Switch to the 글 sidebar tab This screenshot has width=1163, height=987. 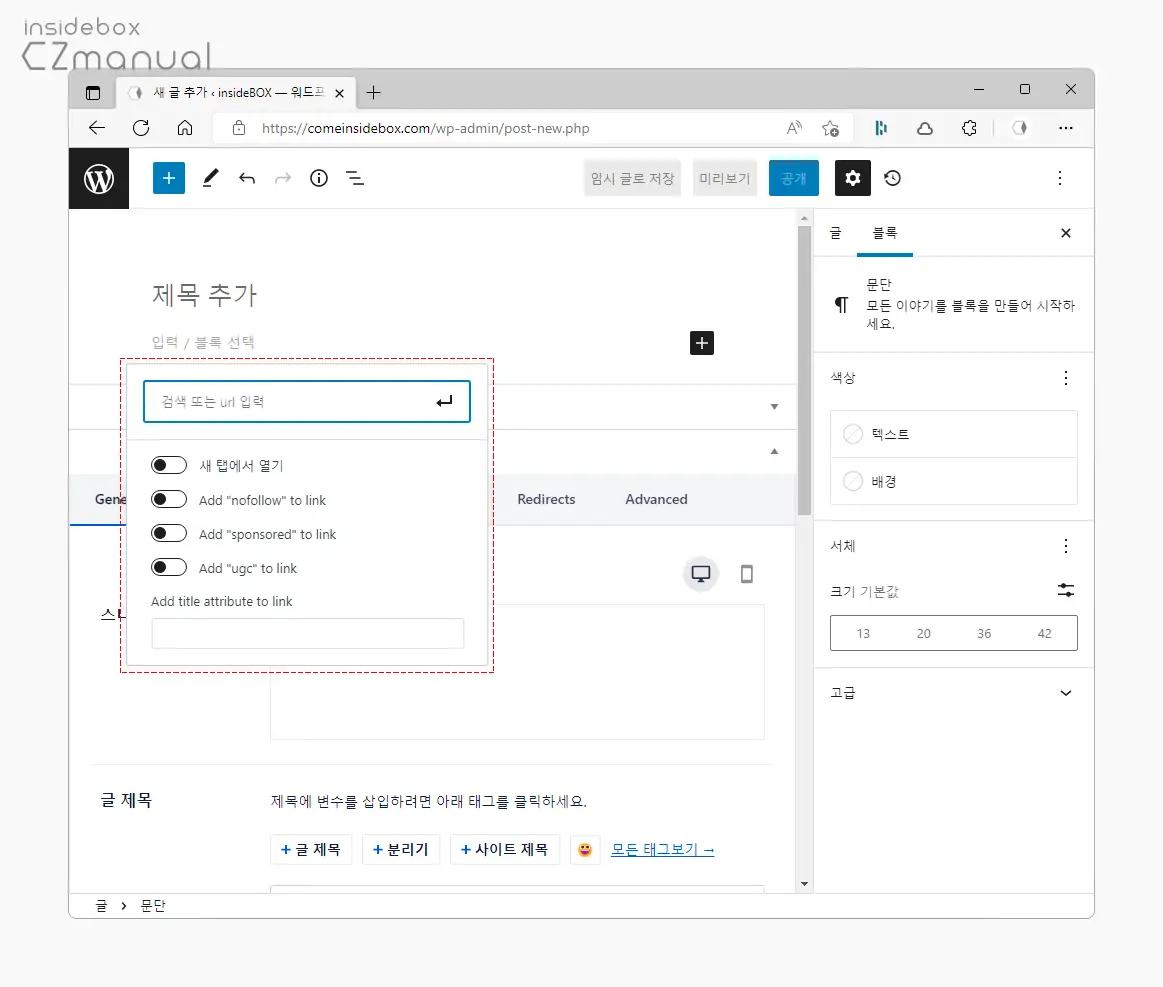tap(836, 233)
